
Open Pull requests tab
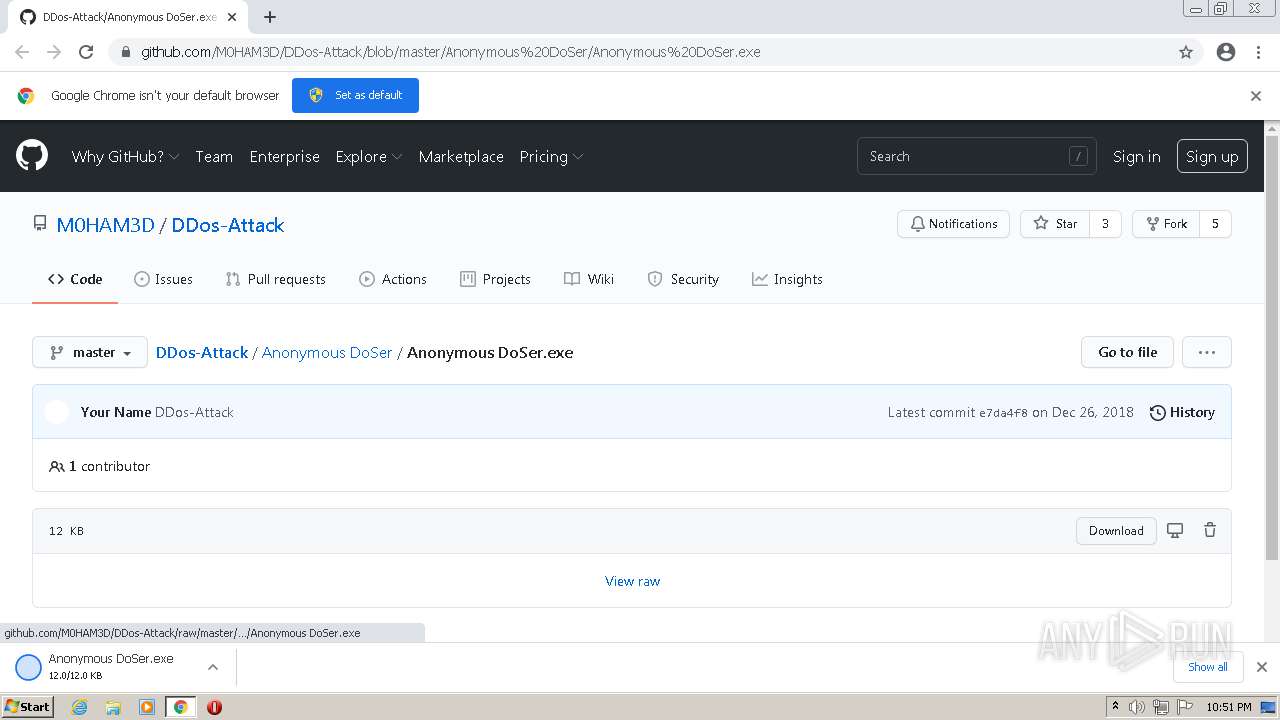[276, 279]
